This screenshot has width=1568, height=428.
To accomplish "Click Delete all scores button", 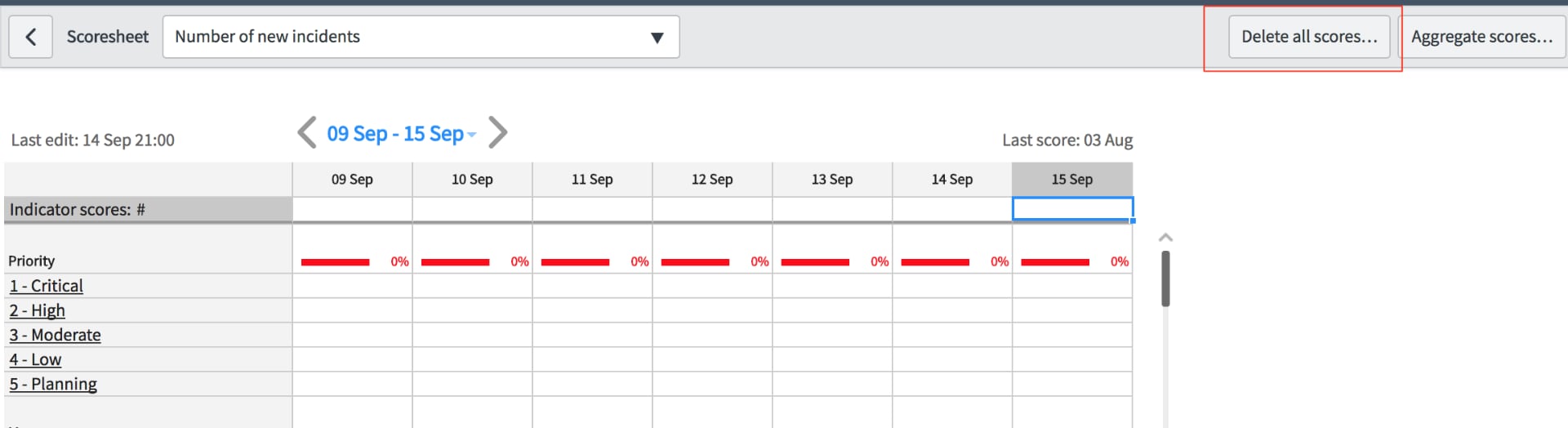I will (x=1309, y=37).
